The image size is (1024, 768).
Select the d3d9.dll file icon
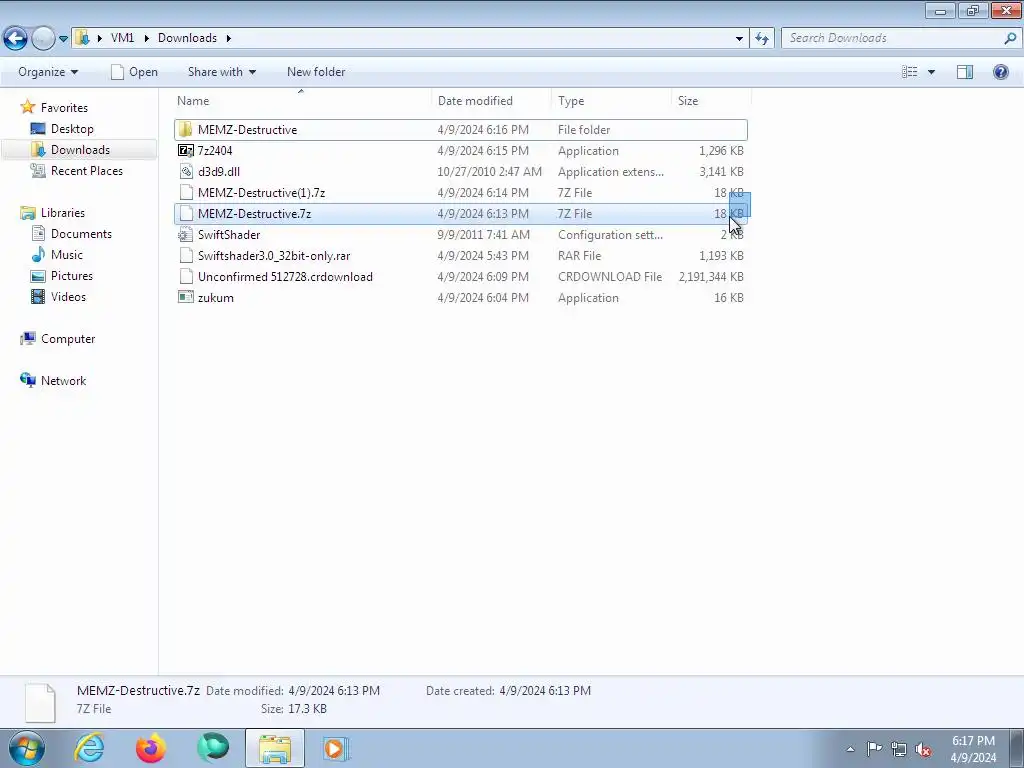point(186,172)
